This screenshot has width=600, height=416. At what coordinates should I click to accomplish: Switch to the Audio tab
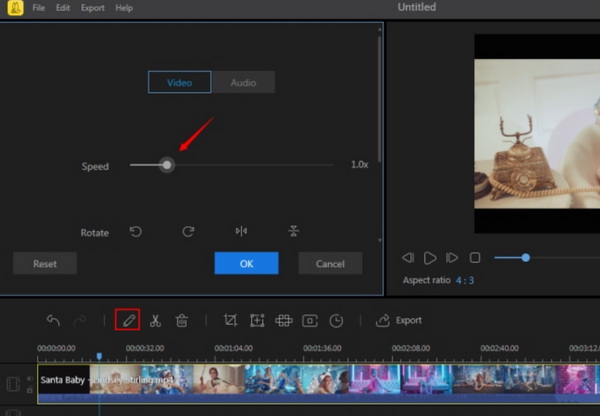(x=243, y=82)
